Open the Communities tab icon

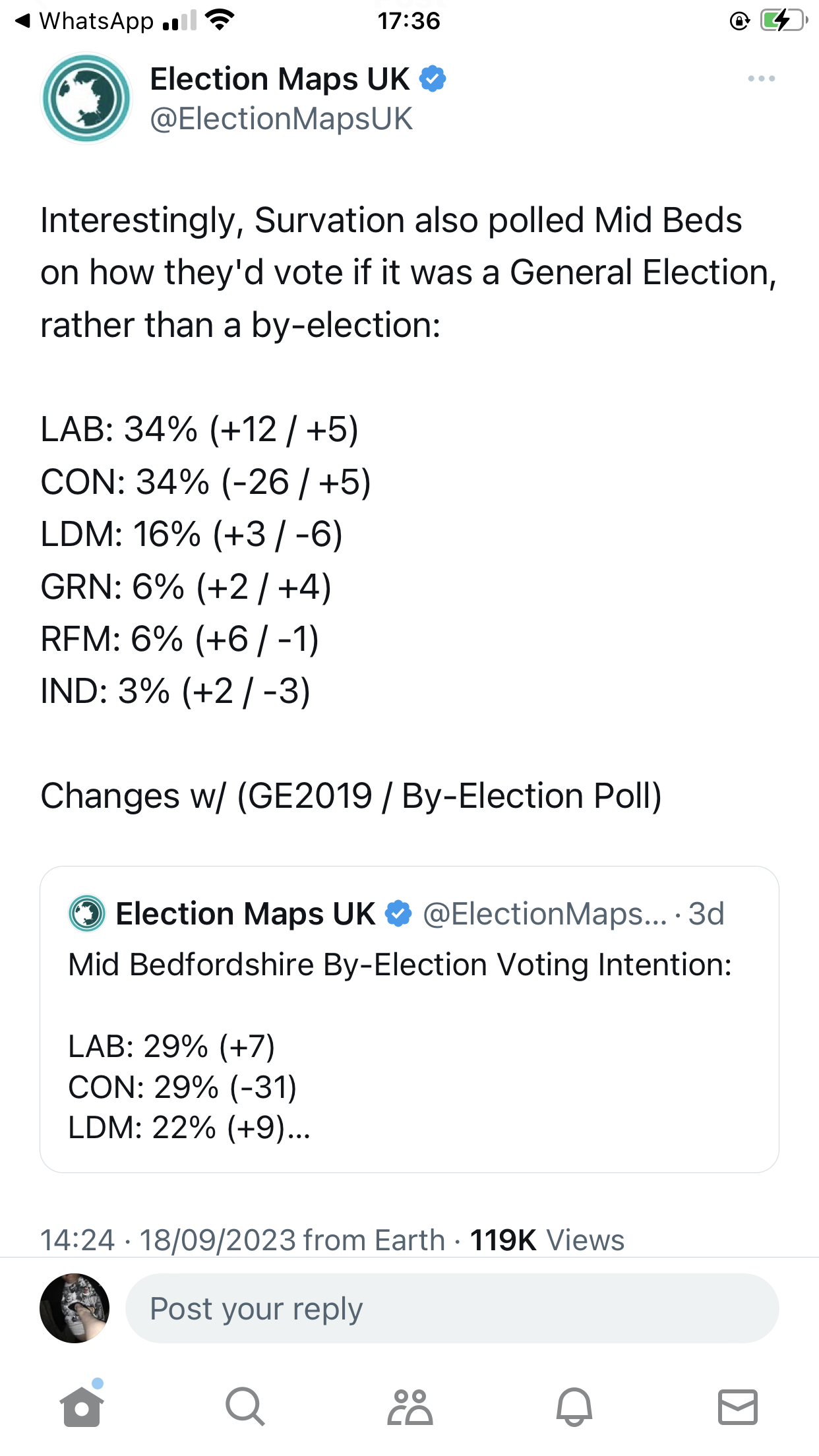point(409,1407)
